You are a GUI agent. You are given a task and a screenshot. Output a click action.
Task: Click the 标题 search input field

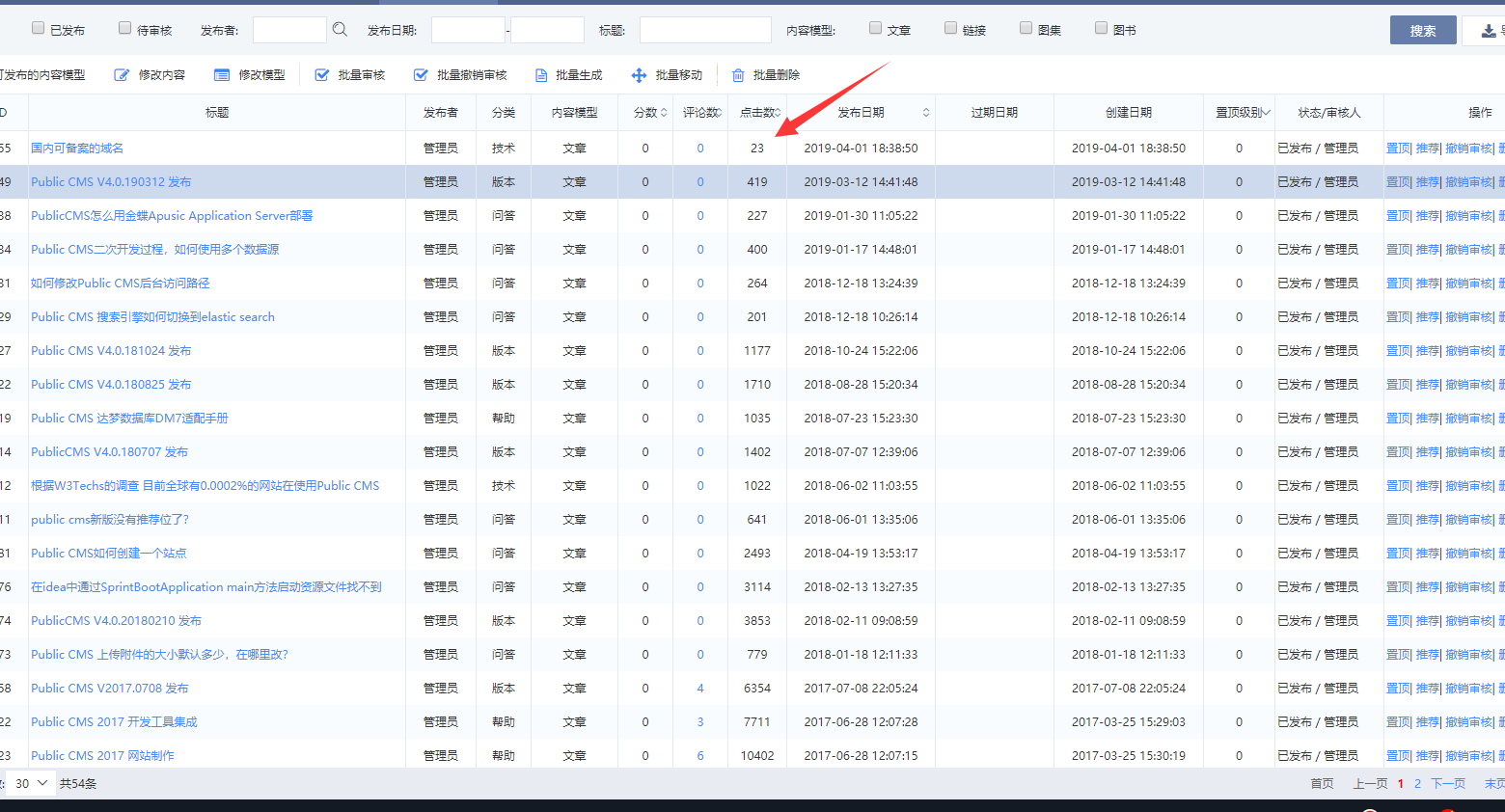click(x=705, y=30)
